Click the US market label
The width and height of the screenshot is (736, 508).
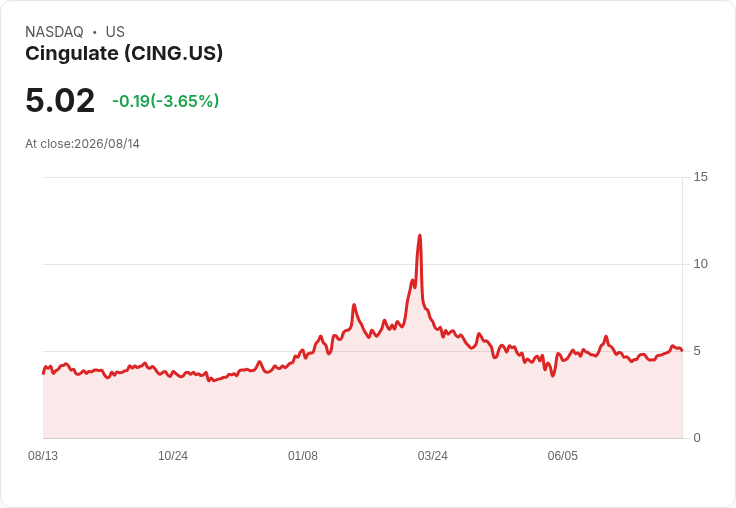115,32
